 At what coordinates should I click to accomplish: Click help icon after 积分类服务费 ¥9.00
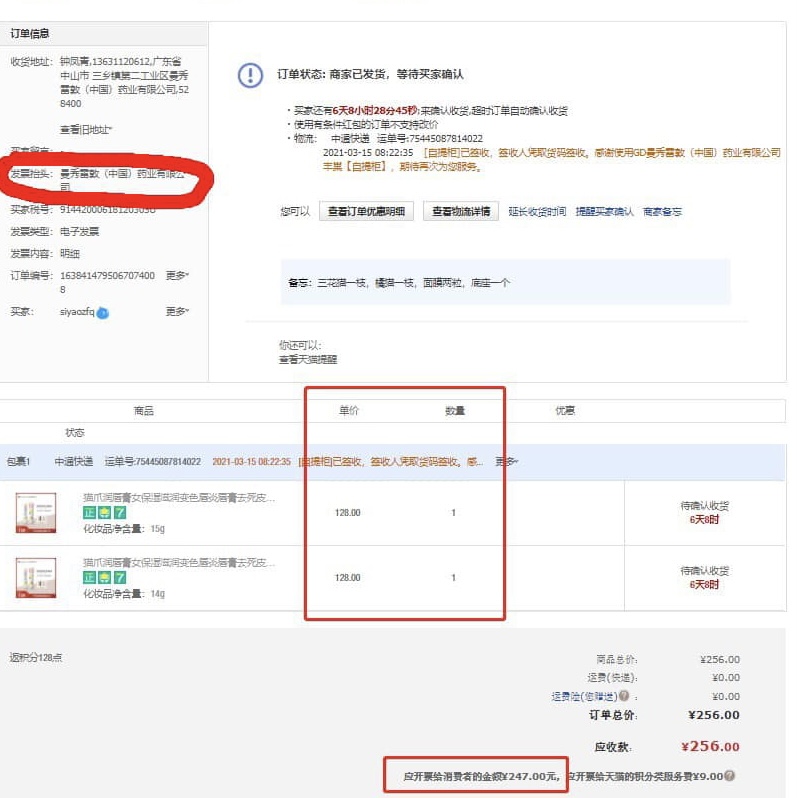pos(729,776)
